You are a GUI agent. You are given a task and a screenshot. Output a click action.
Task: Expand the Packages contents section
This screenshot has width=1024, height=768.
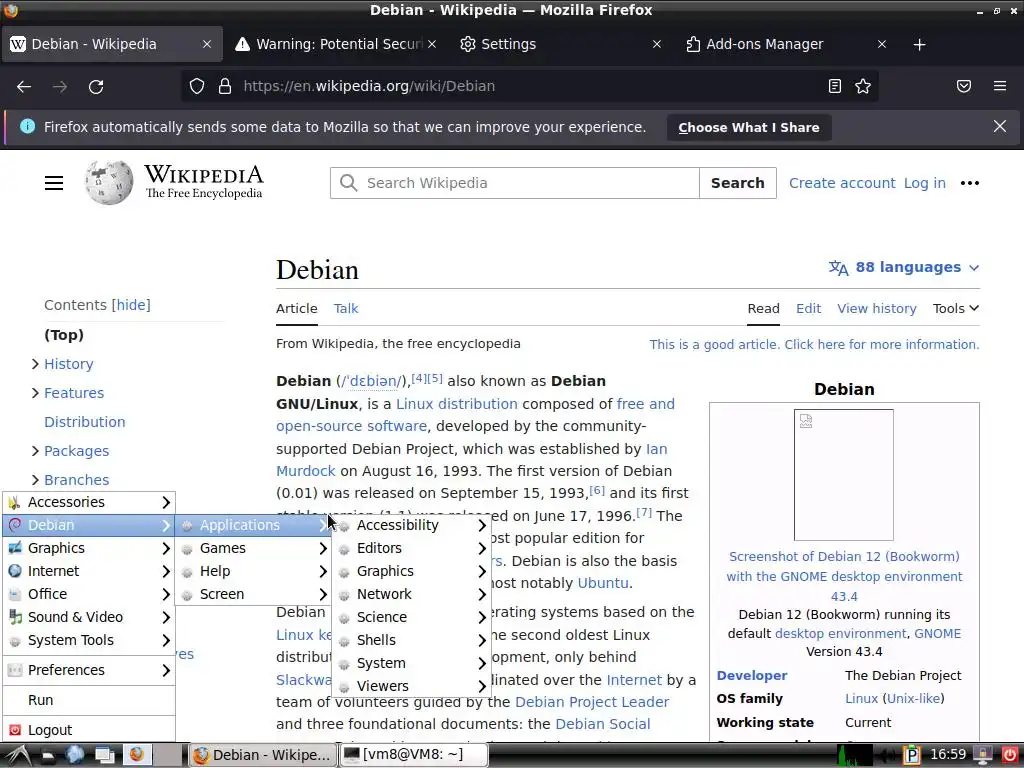[35, 451]
